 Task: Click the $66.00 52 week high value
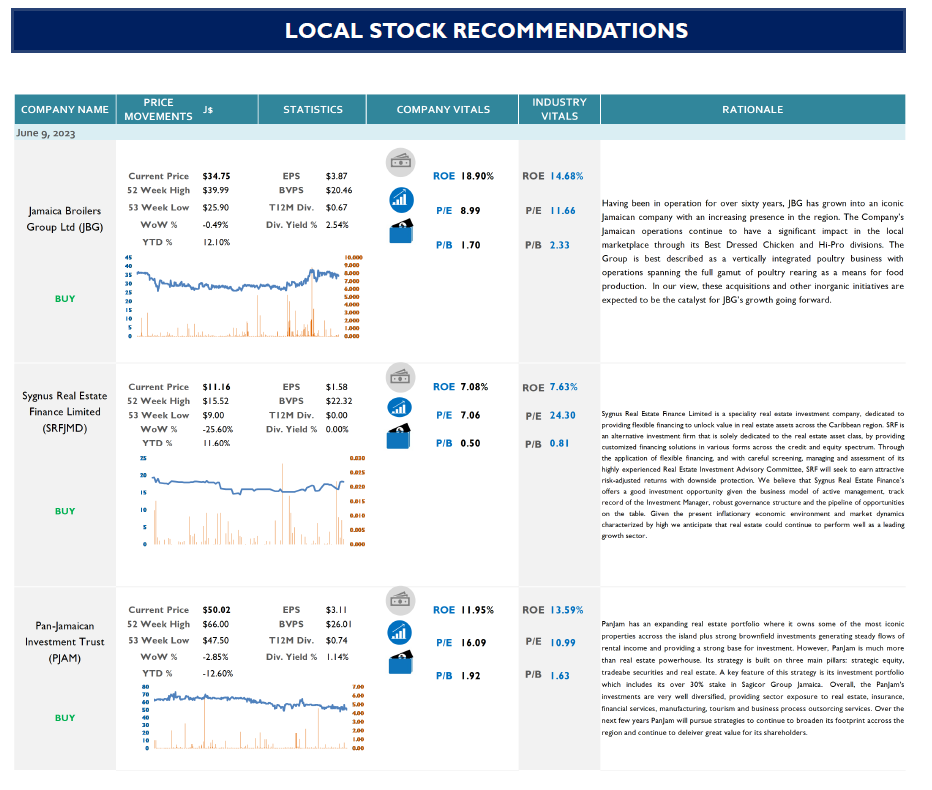point(215,624)
